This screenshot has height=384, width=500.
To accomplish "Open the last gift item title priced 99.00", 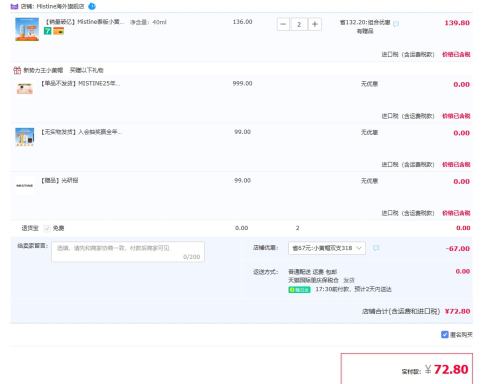I will (59, 180).
